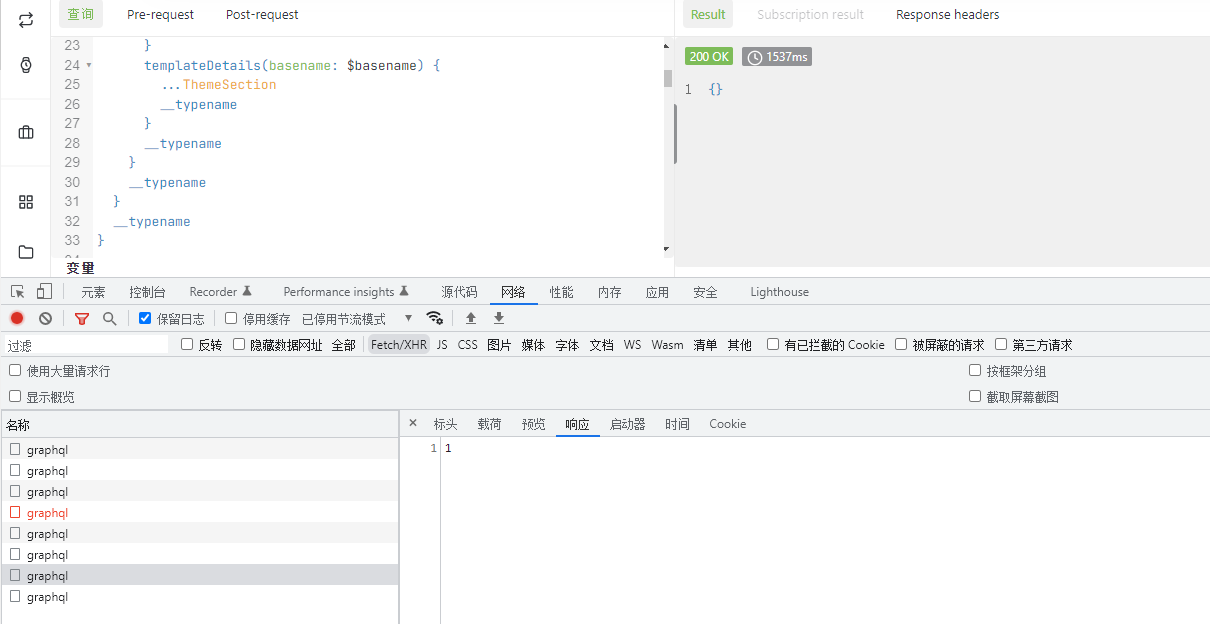Switch to the 控制台 DevTools tab
This screenshot has height=624, width=1210.
pyautogui.click(x=147, y=292)
